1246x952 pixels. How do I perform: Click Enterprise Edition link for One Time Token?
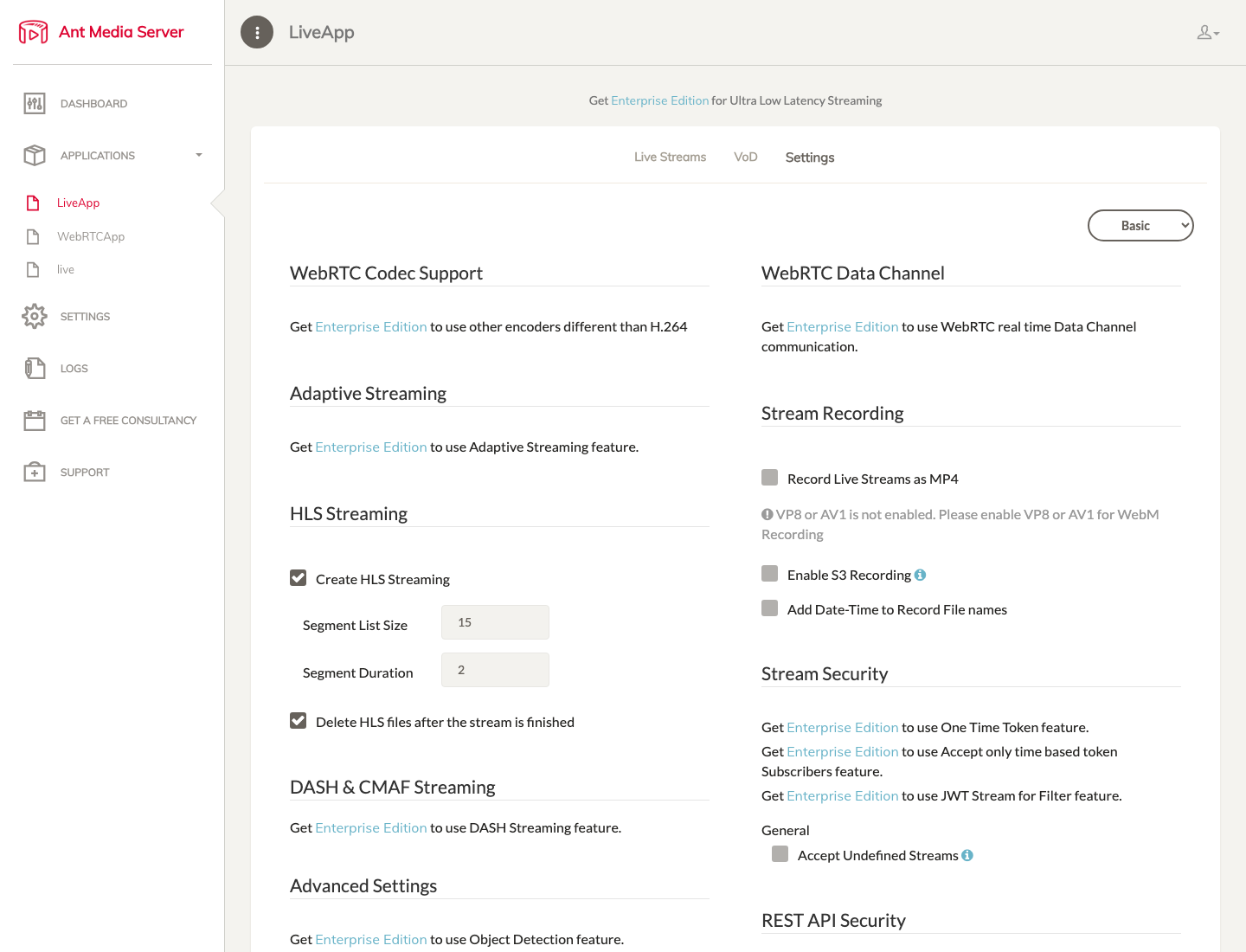click(843, 727)
